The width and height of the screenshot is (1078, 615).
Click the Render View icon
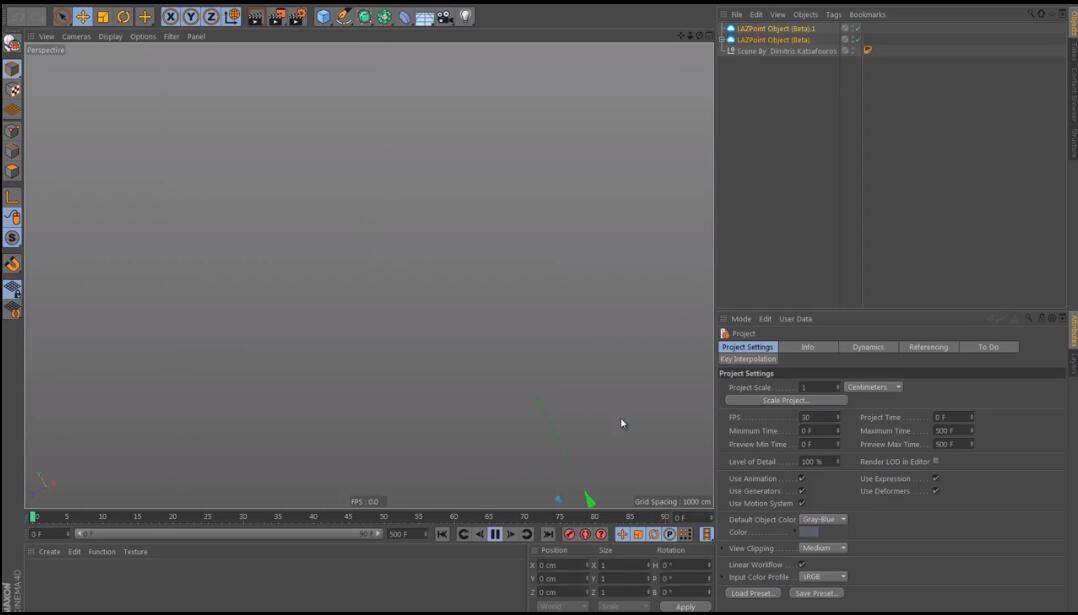tap(253, 16)
